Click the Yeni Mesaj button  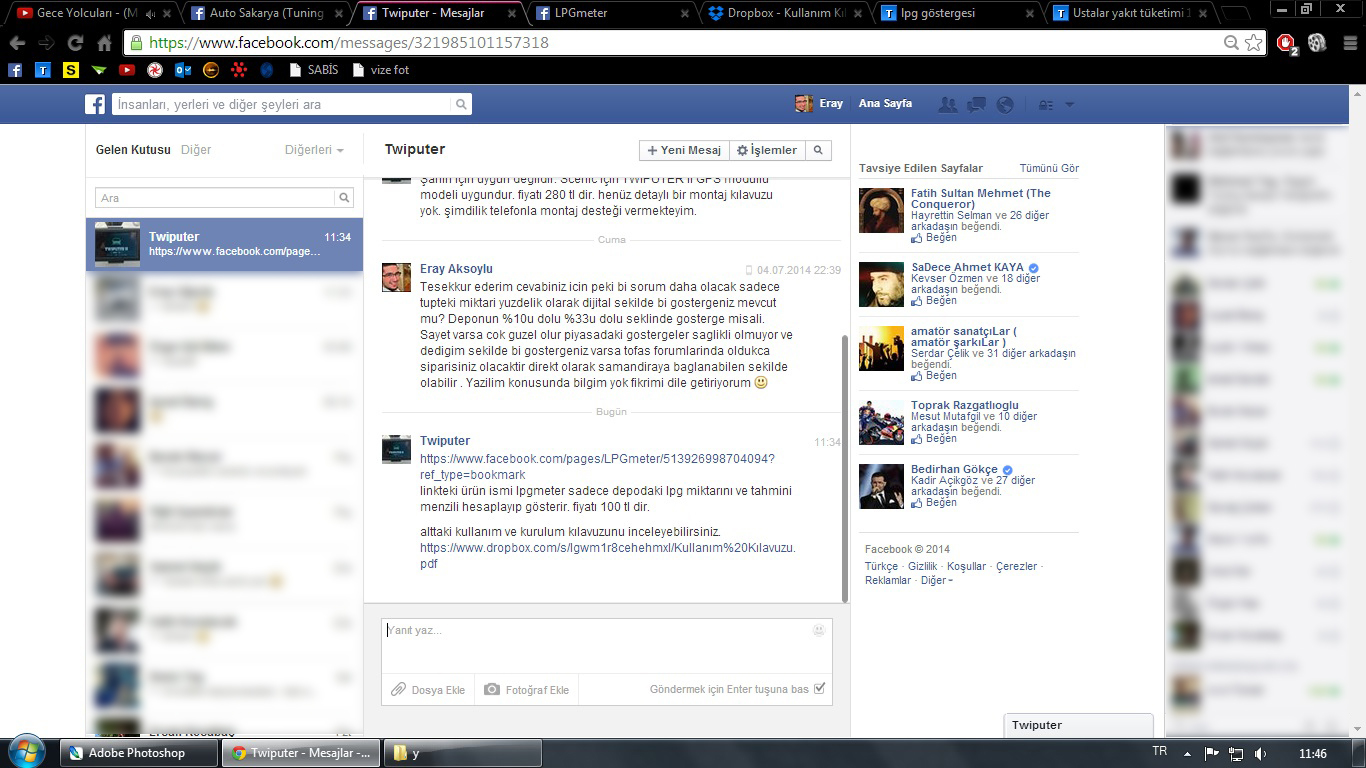pos(684,150)
